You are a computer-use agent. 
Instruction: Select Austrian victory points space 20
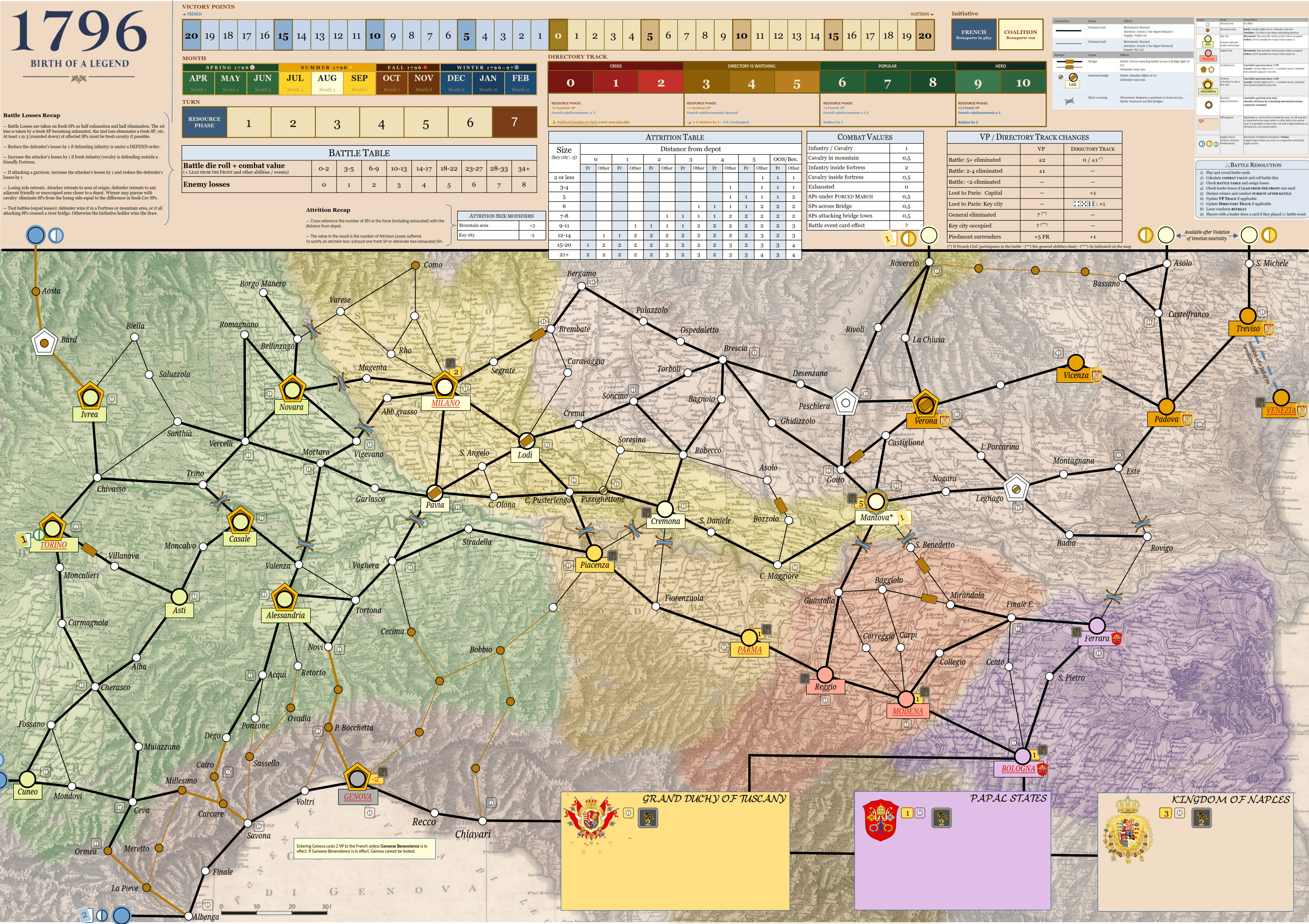[x=925, y=35]
